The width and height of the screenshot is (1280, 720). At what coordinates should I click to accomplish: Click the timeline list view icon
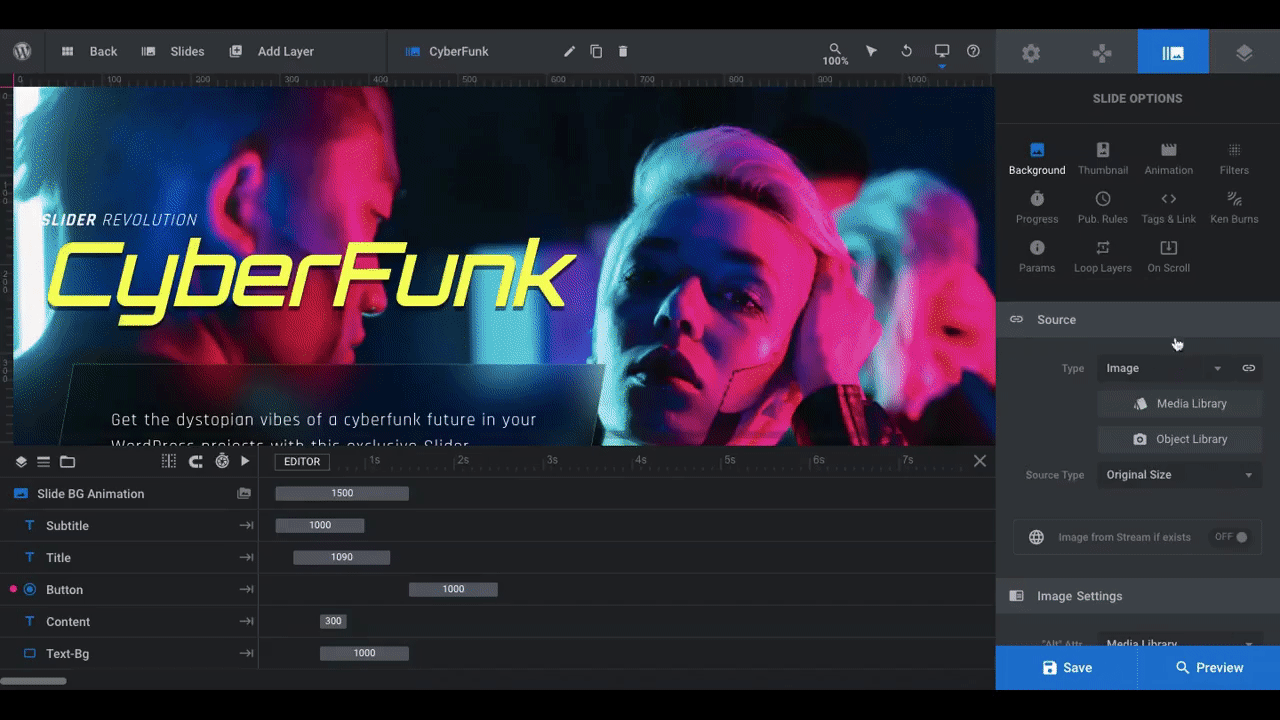click(43, 462)
